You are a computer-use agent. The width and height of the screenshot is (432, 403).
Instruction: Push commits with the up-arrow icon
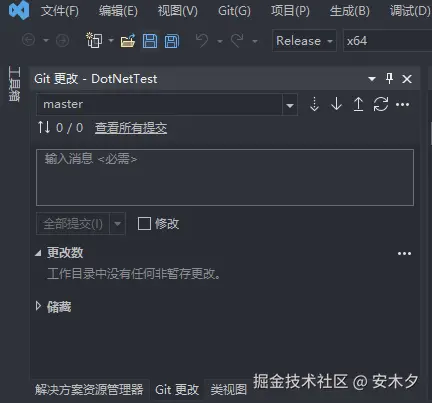pyautogui.click(x=358, y=104)
